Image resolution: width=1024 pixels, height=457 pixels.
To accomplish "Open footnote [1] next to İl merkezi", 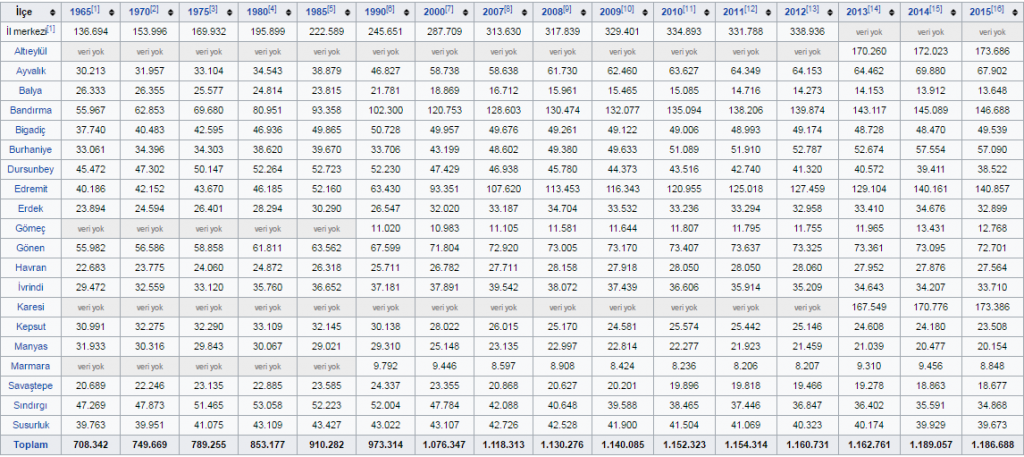I will tap(50, 29).
